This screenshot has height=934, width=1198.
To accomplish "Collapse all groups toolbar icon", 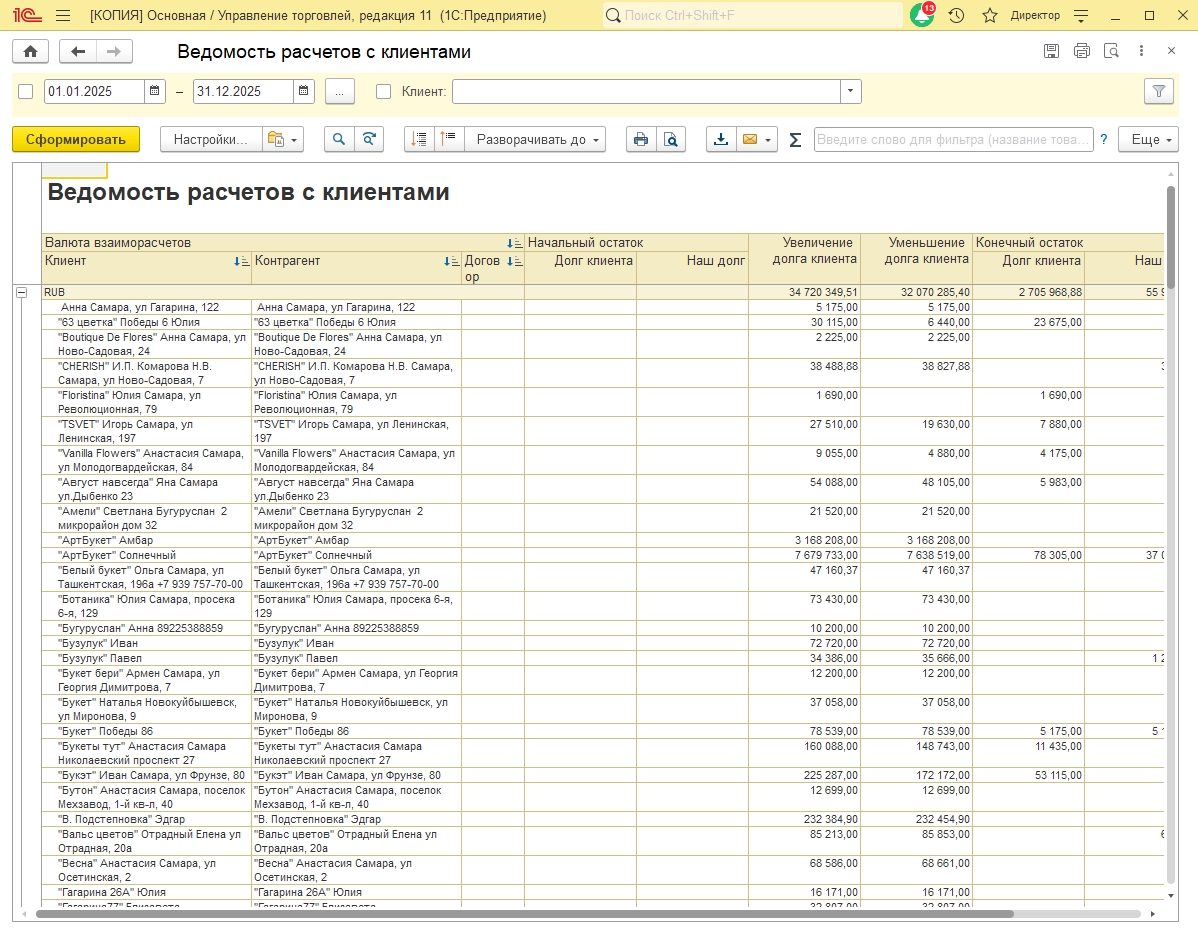I will click(x=419, y=139).
